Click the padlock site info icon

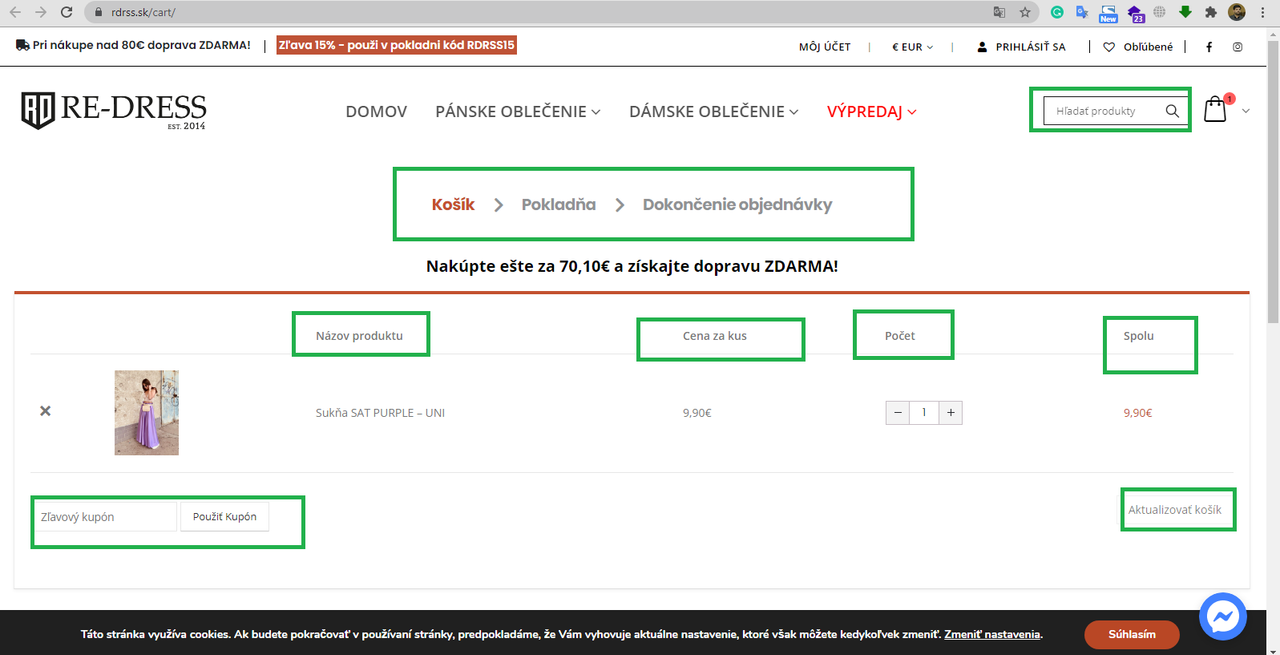click(x=98, y=13)
